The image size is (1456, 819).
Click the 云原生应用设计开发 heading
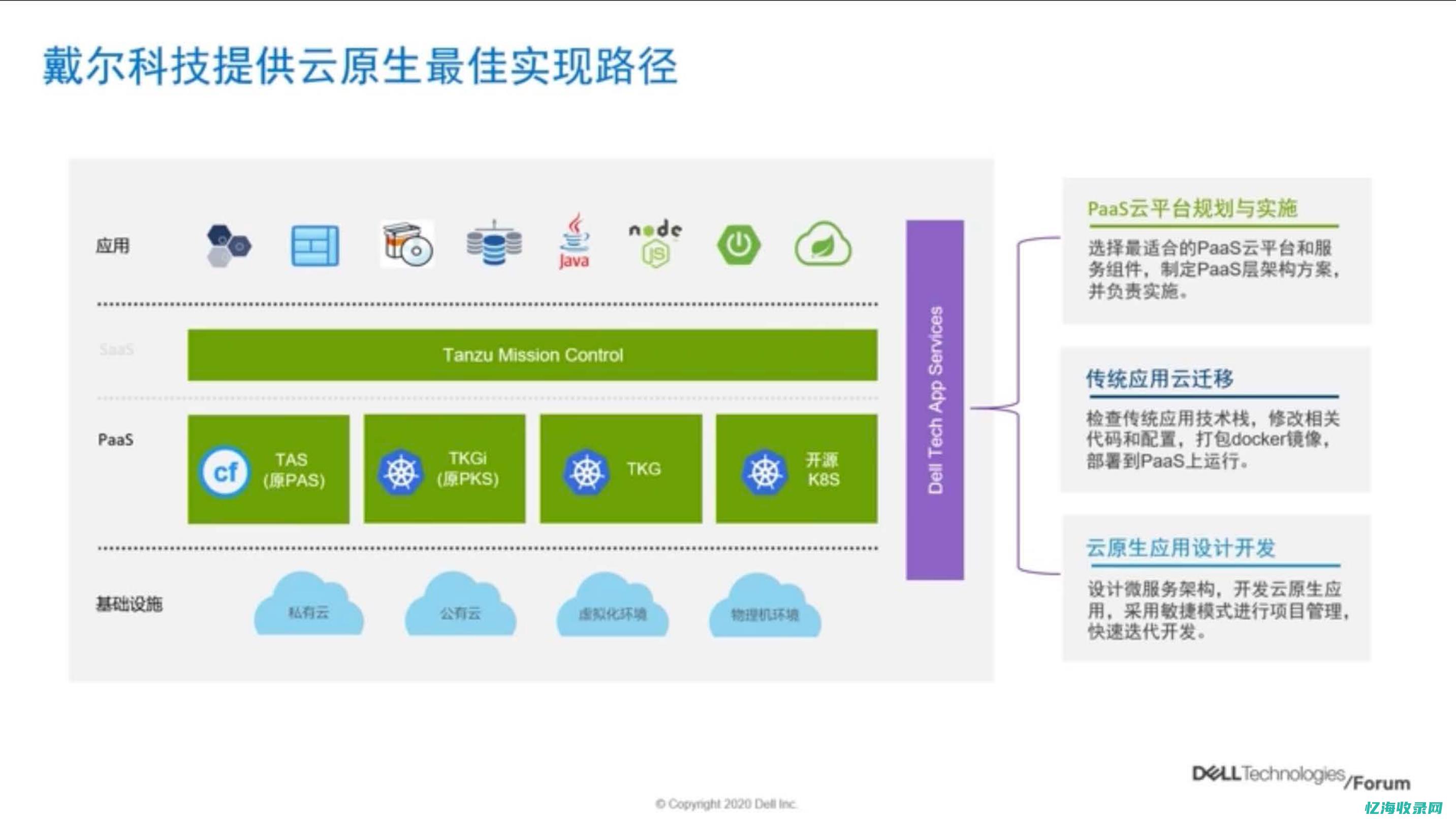click(1181, 548)
